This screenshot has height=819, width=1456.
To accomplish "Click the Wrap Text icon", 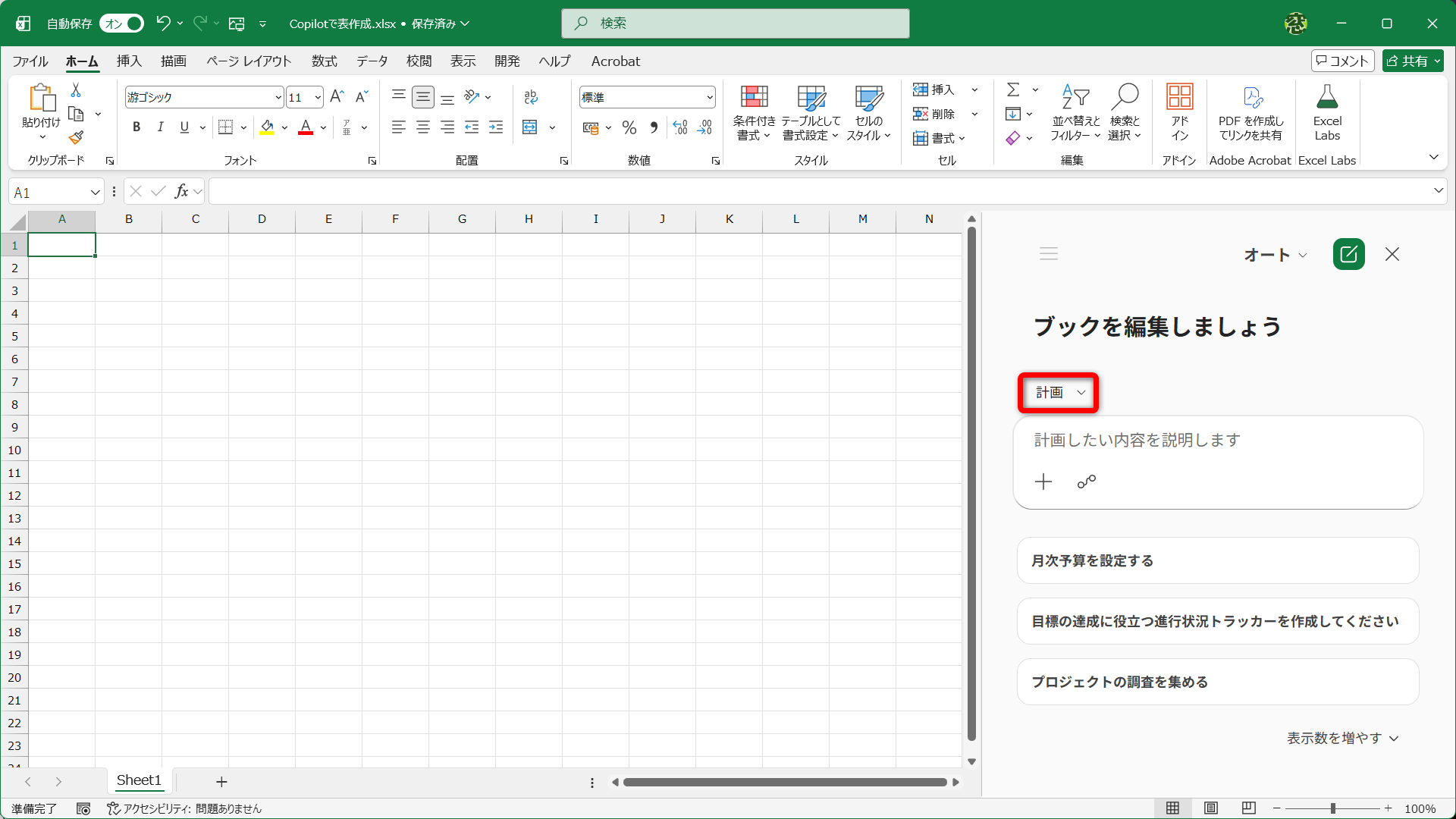I will (x=531, y=96).
